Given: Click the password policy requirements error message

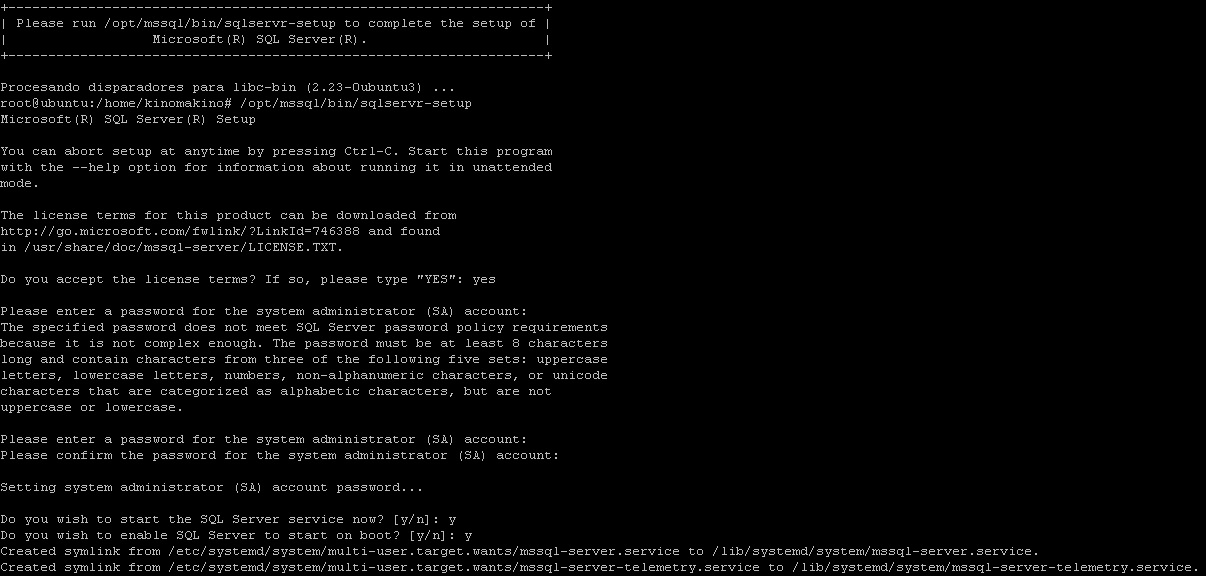Looking at the screenshot, I should 304,367.
